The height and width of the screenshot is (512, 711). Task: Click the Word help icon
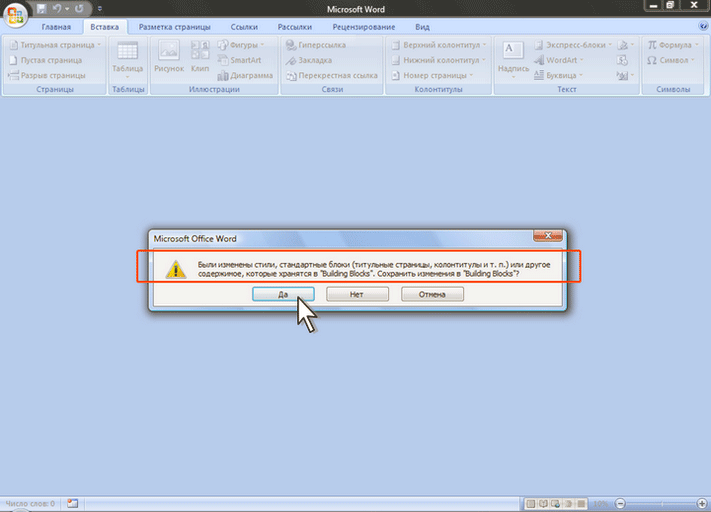703,26
